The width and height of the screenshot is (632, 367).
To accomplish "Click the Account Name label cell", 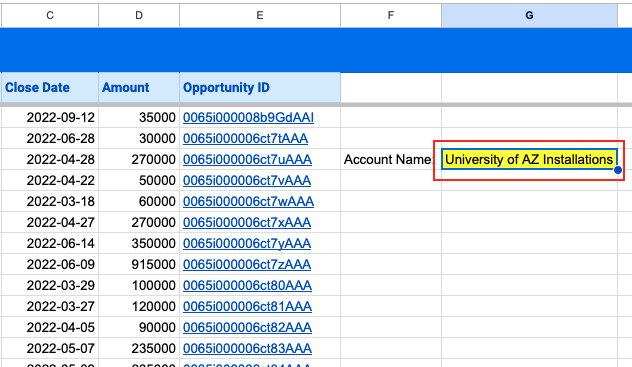I will [391, 160].
